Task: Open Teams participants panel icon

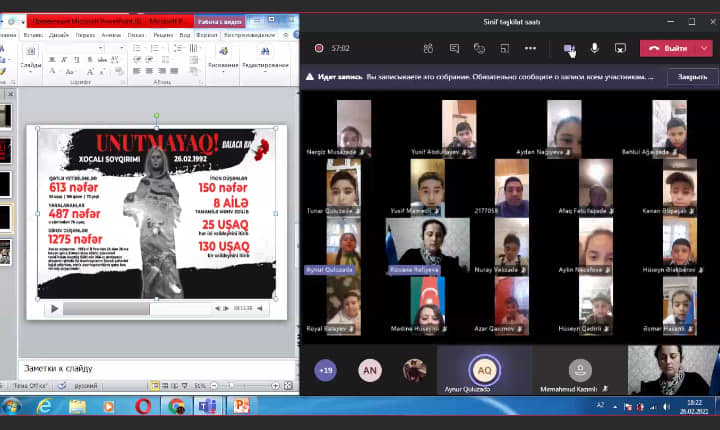Action: point(428,48)
